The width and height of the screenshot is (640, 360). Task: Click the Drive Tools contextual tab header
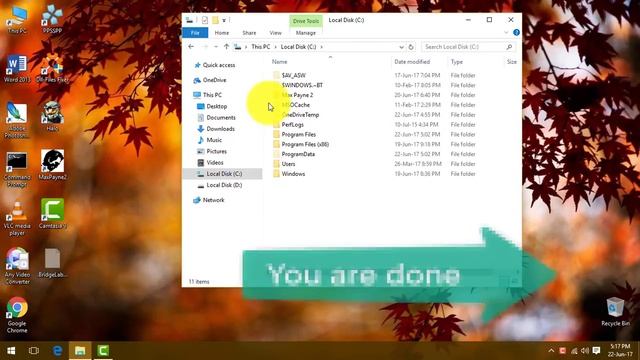(x=306, y=21)
